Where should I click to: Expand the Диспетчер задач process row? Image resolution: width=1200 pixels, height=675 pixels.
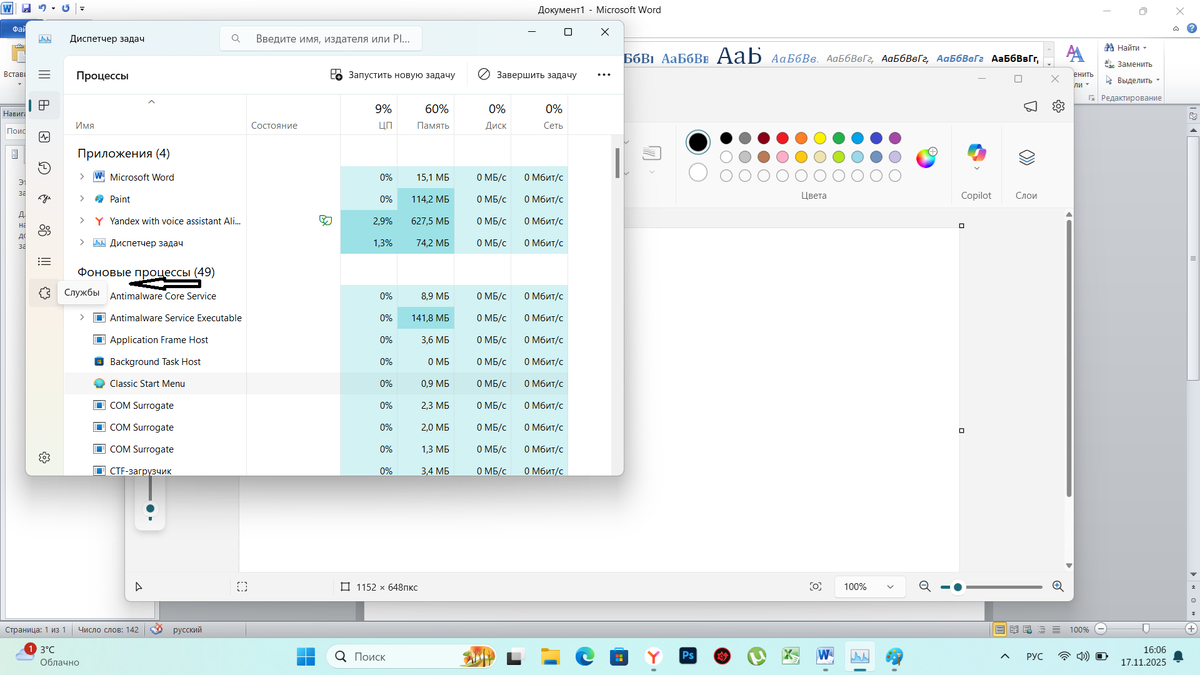tap(82, 243)
